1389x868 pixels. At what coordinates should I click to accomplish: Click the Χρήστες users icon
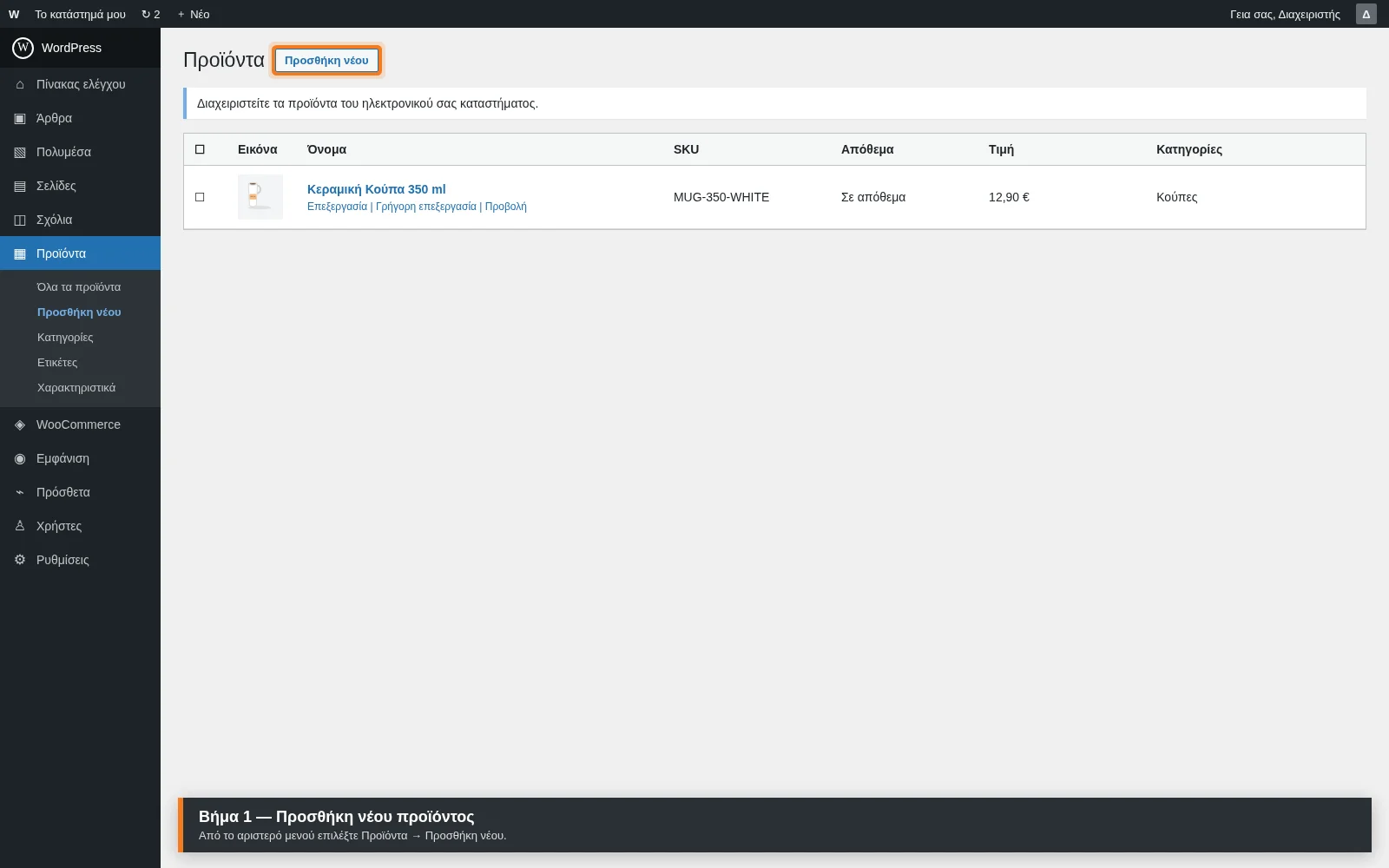pos(20,526)
